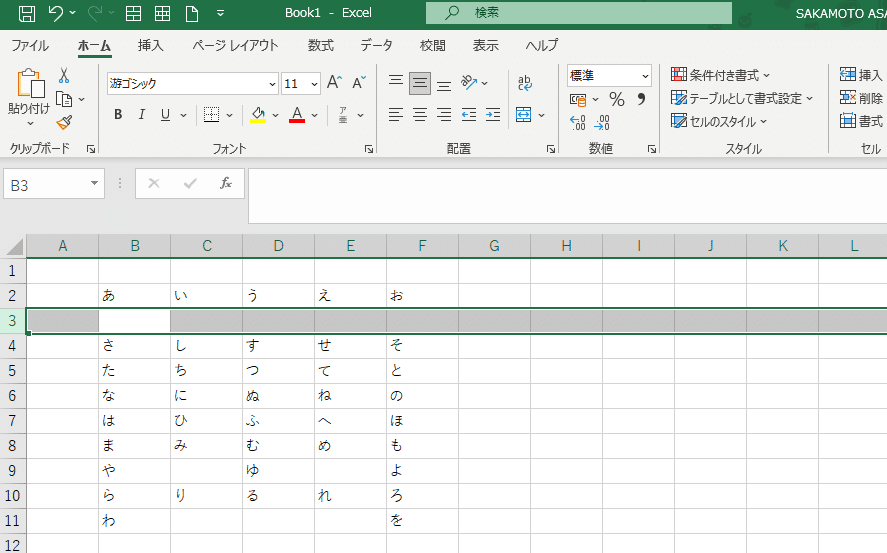Decrease font size with smaller A
The image size is (887, 553).
click(x=359, y=83)
